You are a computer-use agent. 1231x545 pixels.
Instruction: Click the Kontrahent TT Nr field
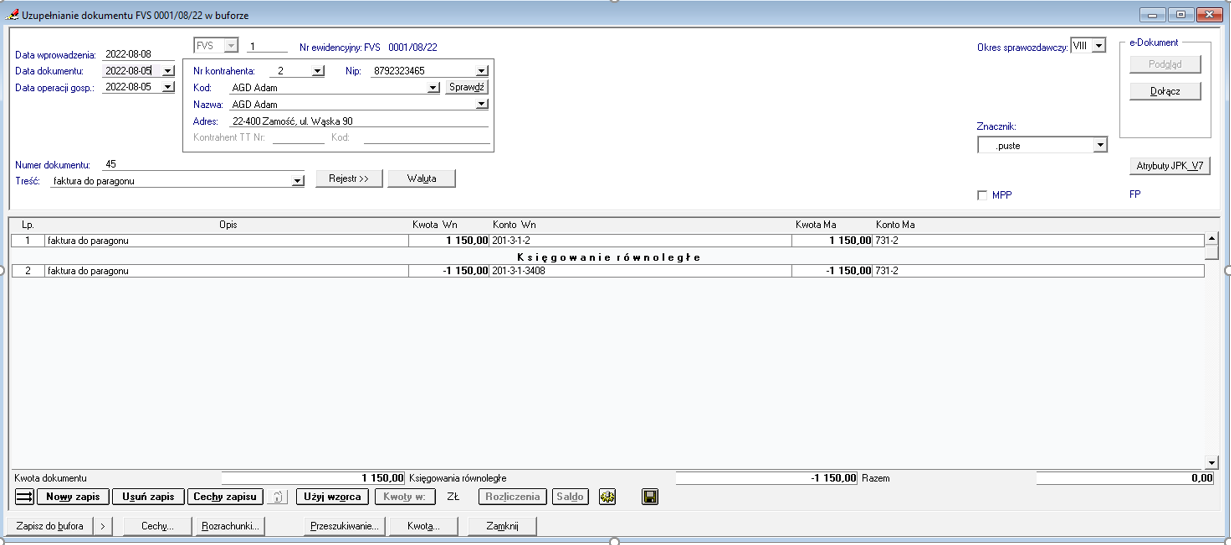(x=298, y=137)
